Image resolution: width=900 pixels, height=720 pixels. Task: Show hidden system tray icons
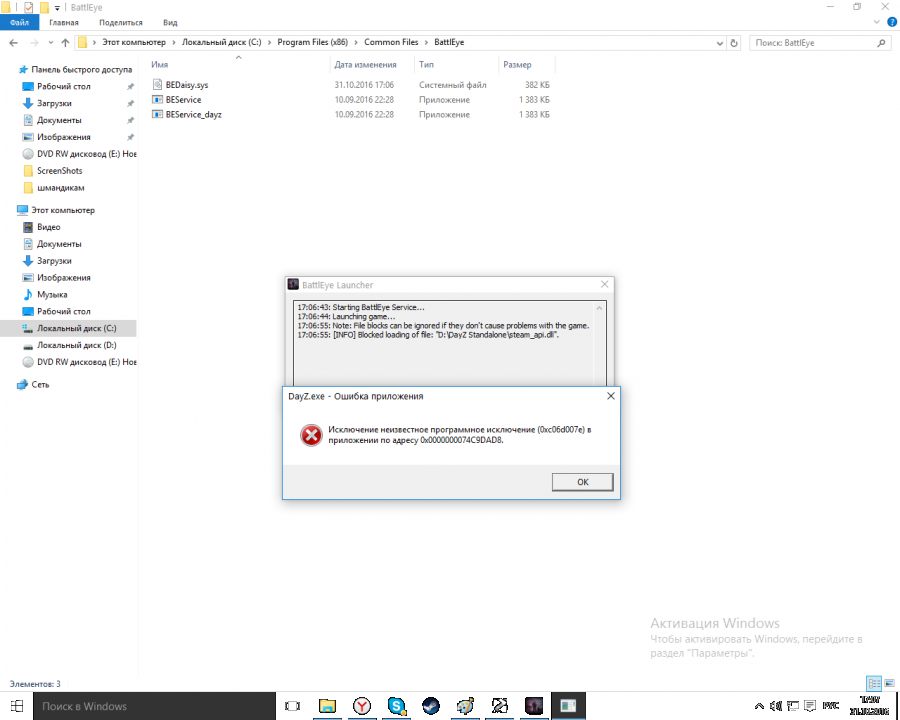[x=759, y=706]
